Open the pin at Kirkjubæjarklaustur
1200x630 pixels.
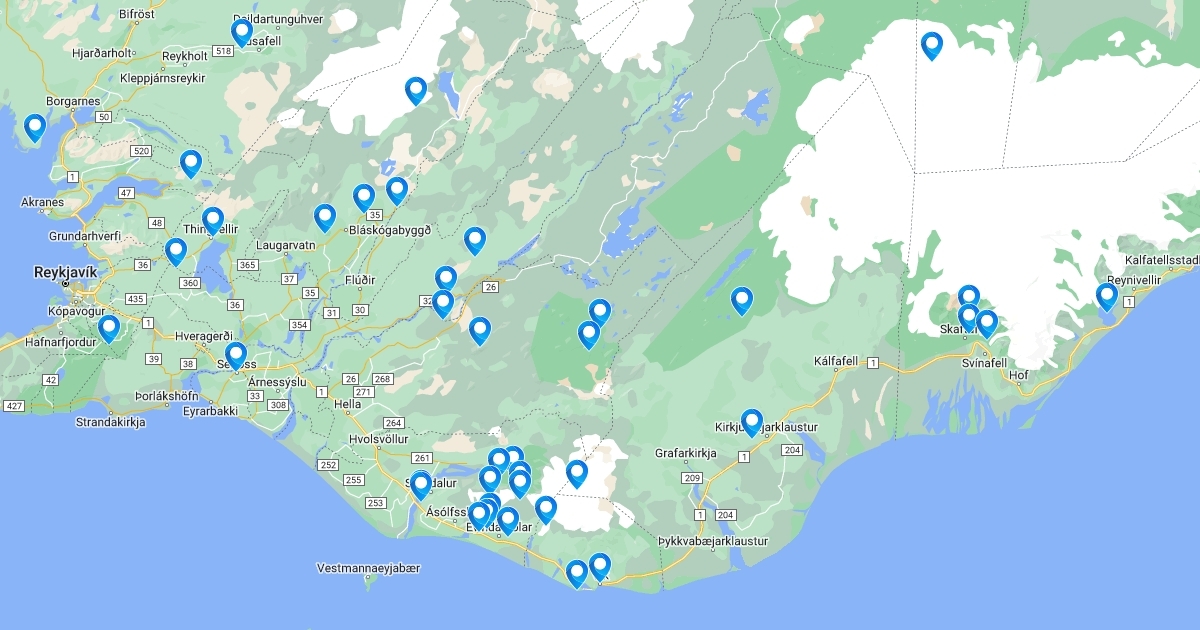752,422
